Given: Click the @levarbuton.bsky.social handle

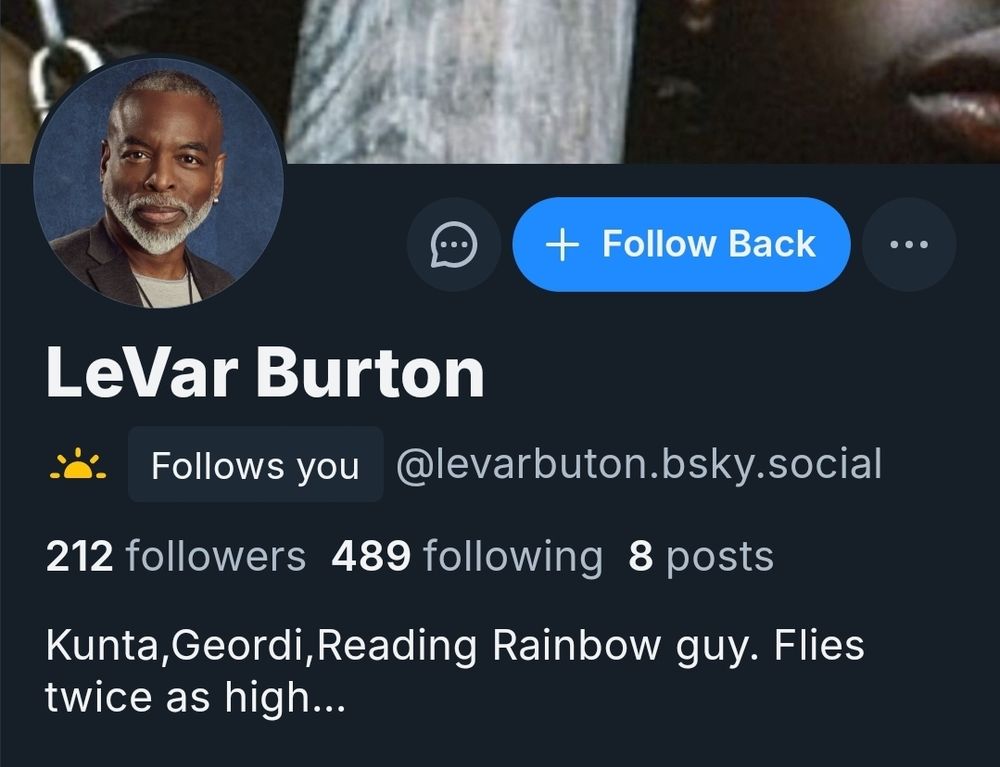Looking at the screenshot, I should (x=638, y=465).
